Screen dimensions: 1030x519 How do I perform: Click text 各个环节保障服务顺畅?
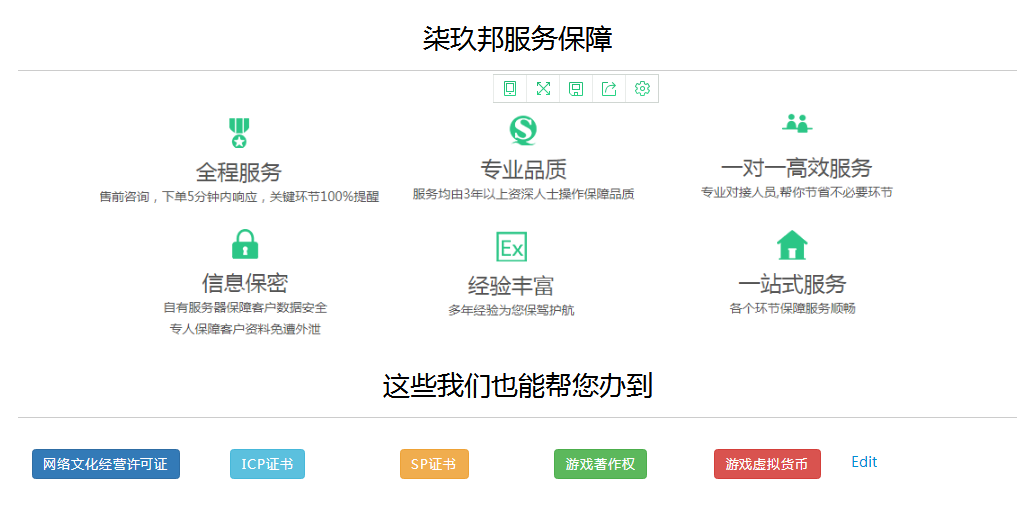(792, 308)
